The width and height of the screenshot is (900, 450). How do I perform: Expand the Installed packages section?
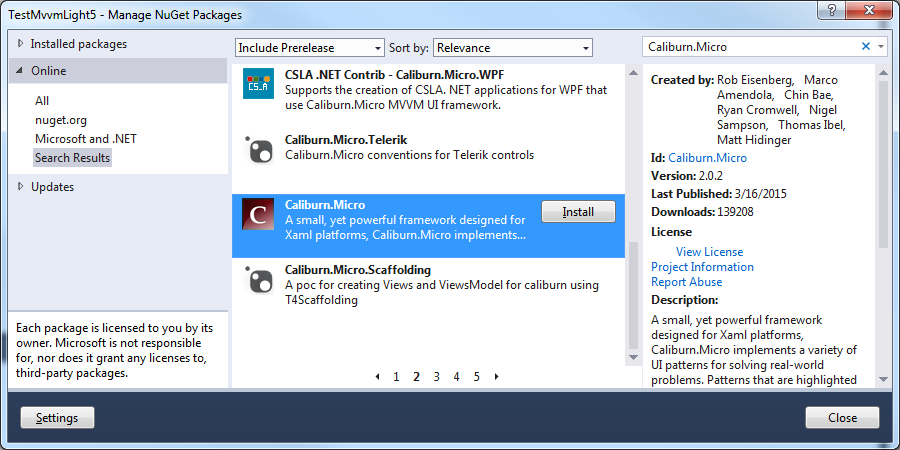(21, 44)
